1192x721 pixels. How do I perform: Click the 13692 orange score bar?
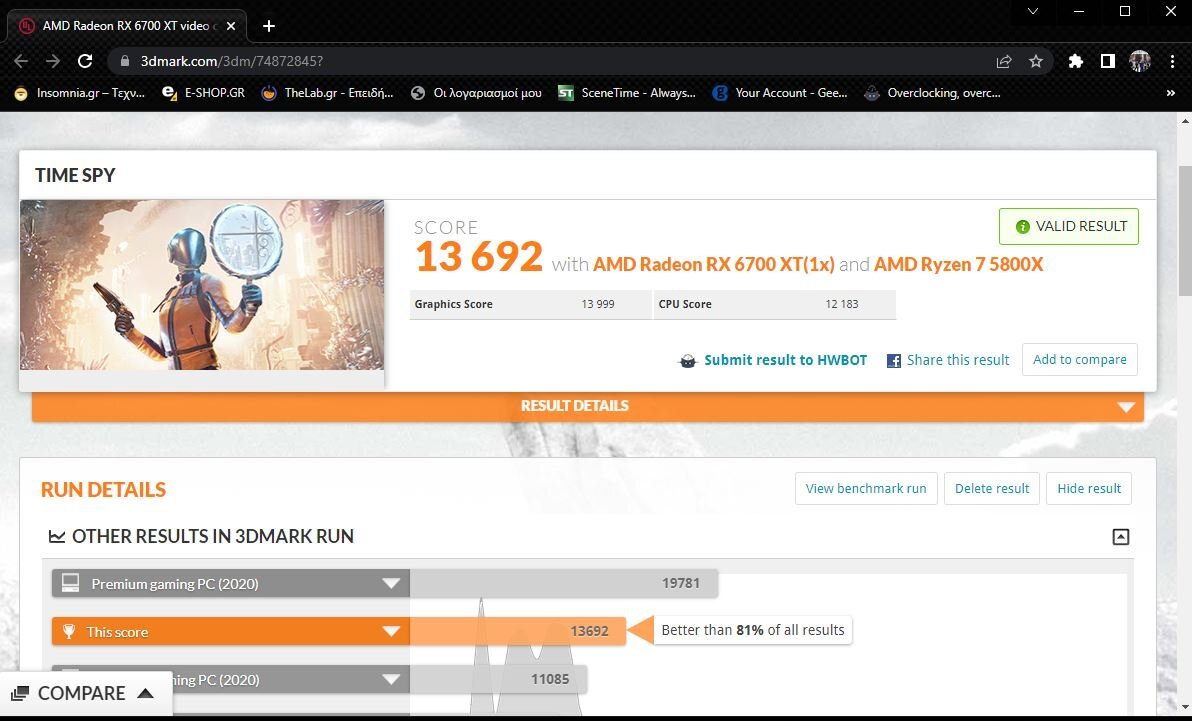(x=518, y=631)
